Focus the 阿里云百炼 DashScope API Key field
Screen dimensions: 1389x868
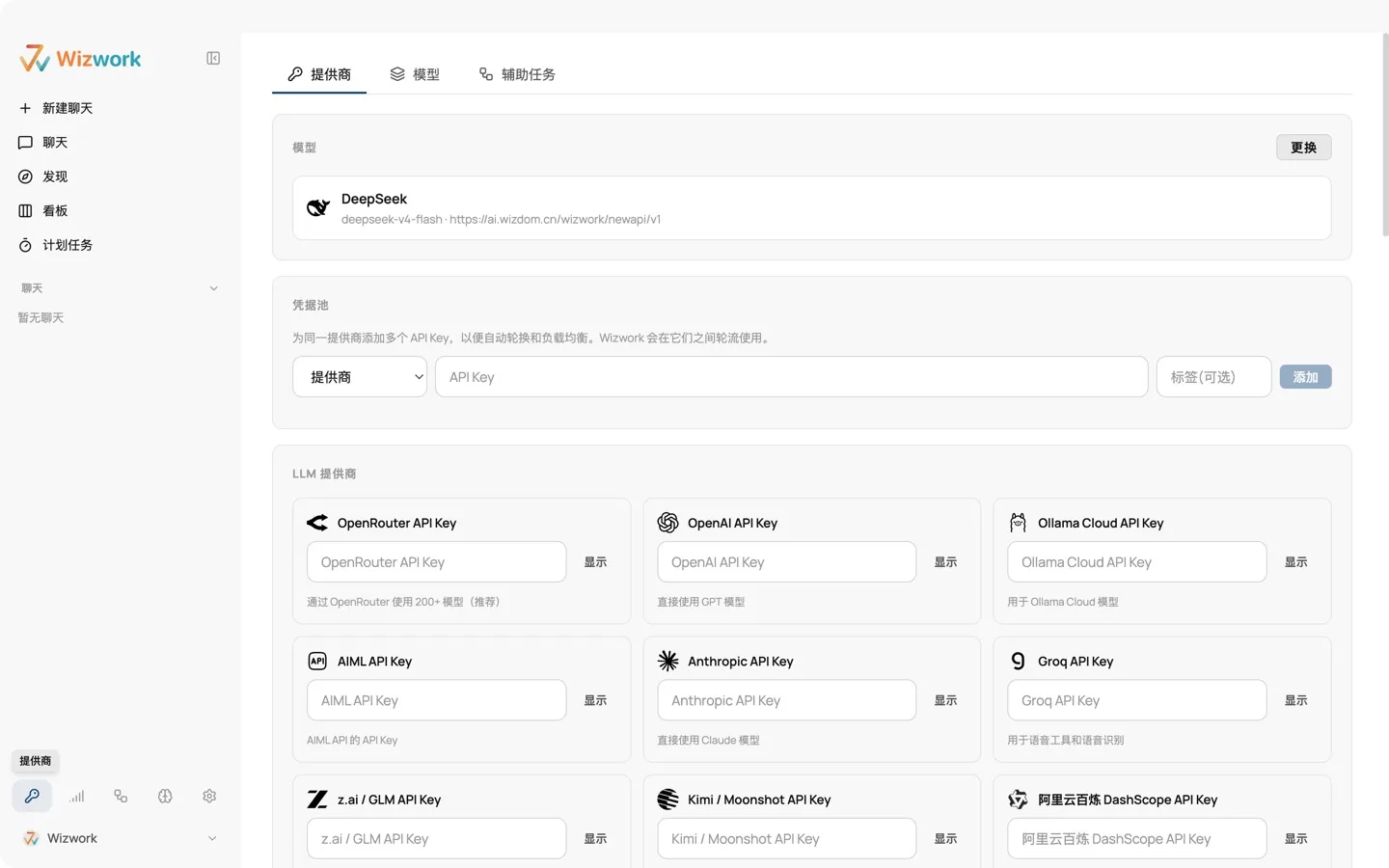coord(1136,839)
